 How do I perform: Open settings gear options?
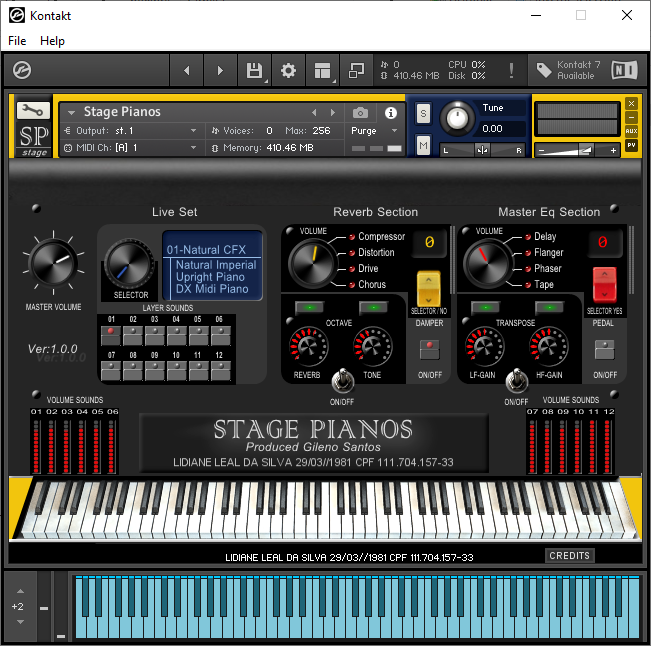(x=288, y=71)
